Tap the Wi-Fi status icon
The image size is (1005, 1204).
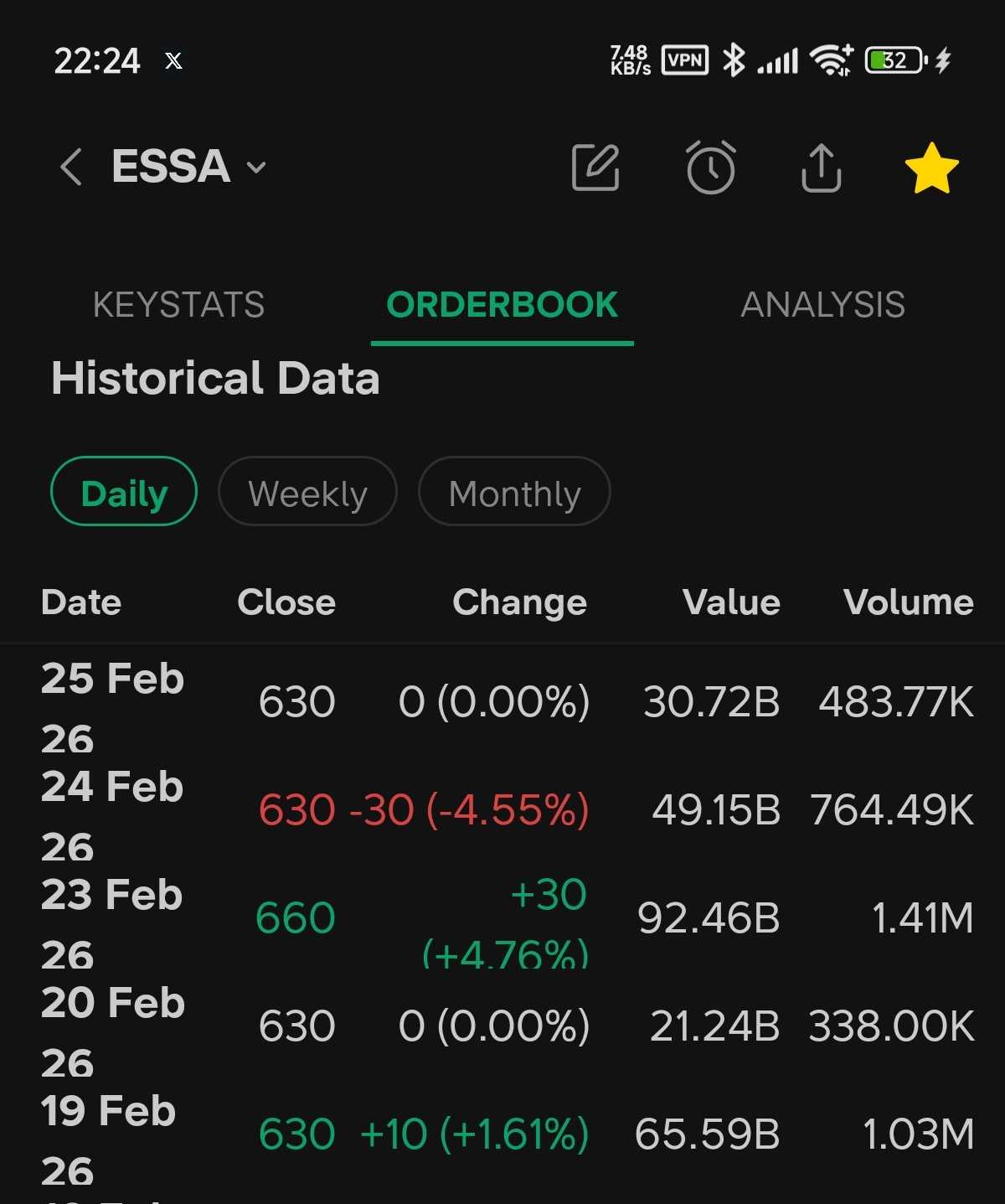(x=831, y=60)
